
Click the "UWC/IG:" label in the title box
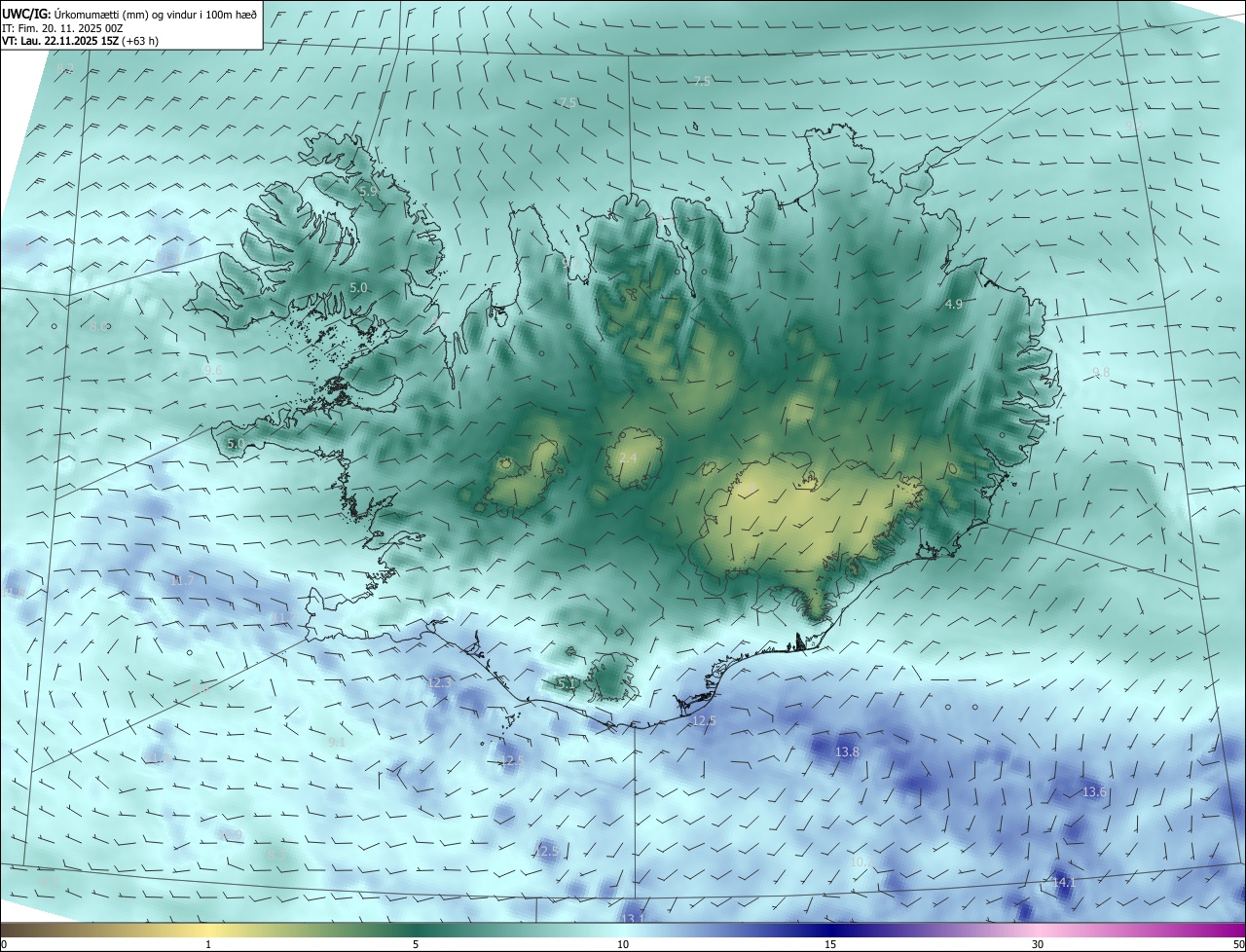click(26, 14)
